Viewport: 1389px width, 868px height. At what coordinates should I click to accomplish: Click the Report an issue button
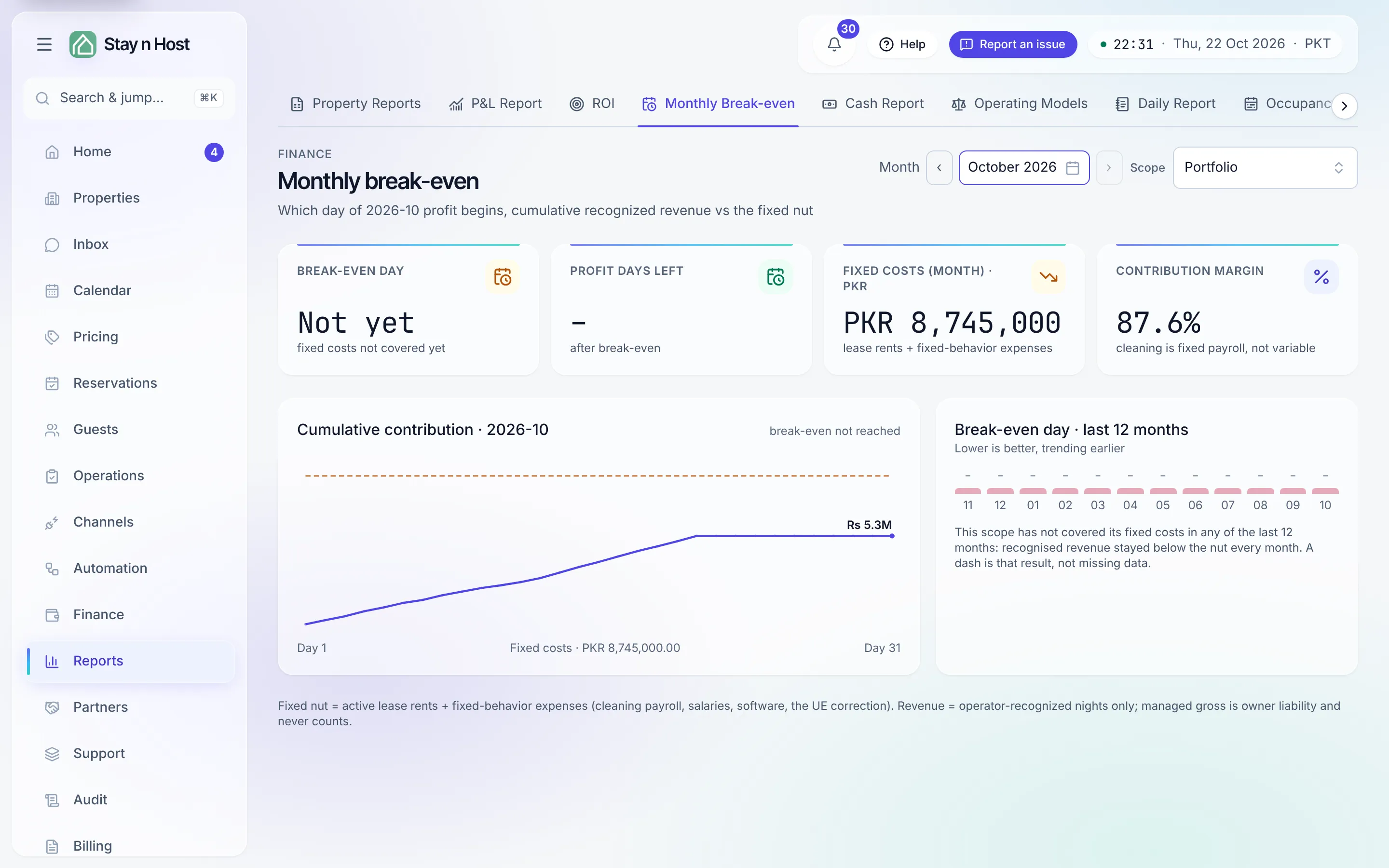pyautogui.click(x=1012, y=44)
